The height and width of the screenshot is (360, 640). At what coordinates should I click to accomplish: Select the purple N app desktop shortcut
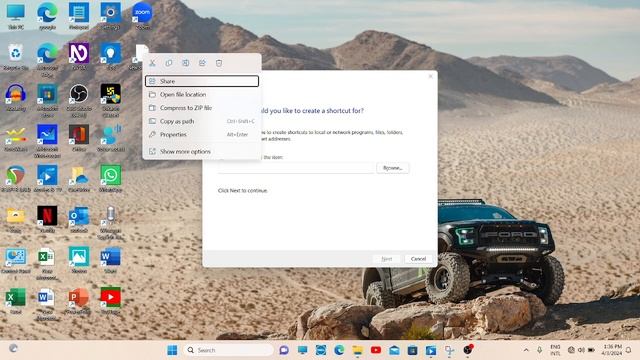79,56
